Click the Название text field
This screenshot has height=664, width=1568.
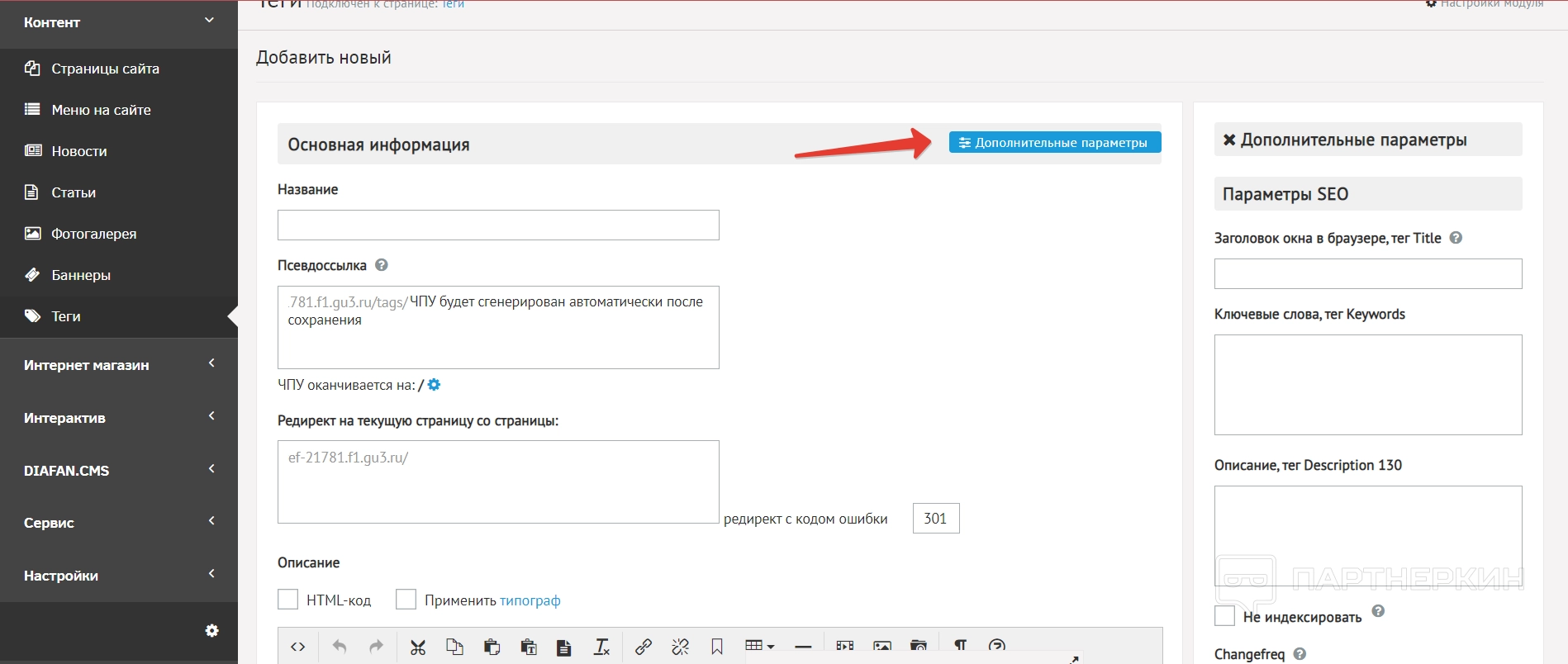pos(498,225)
